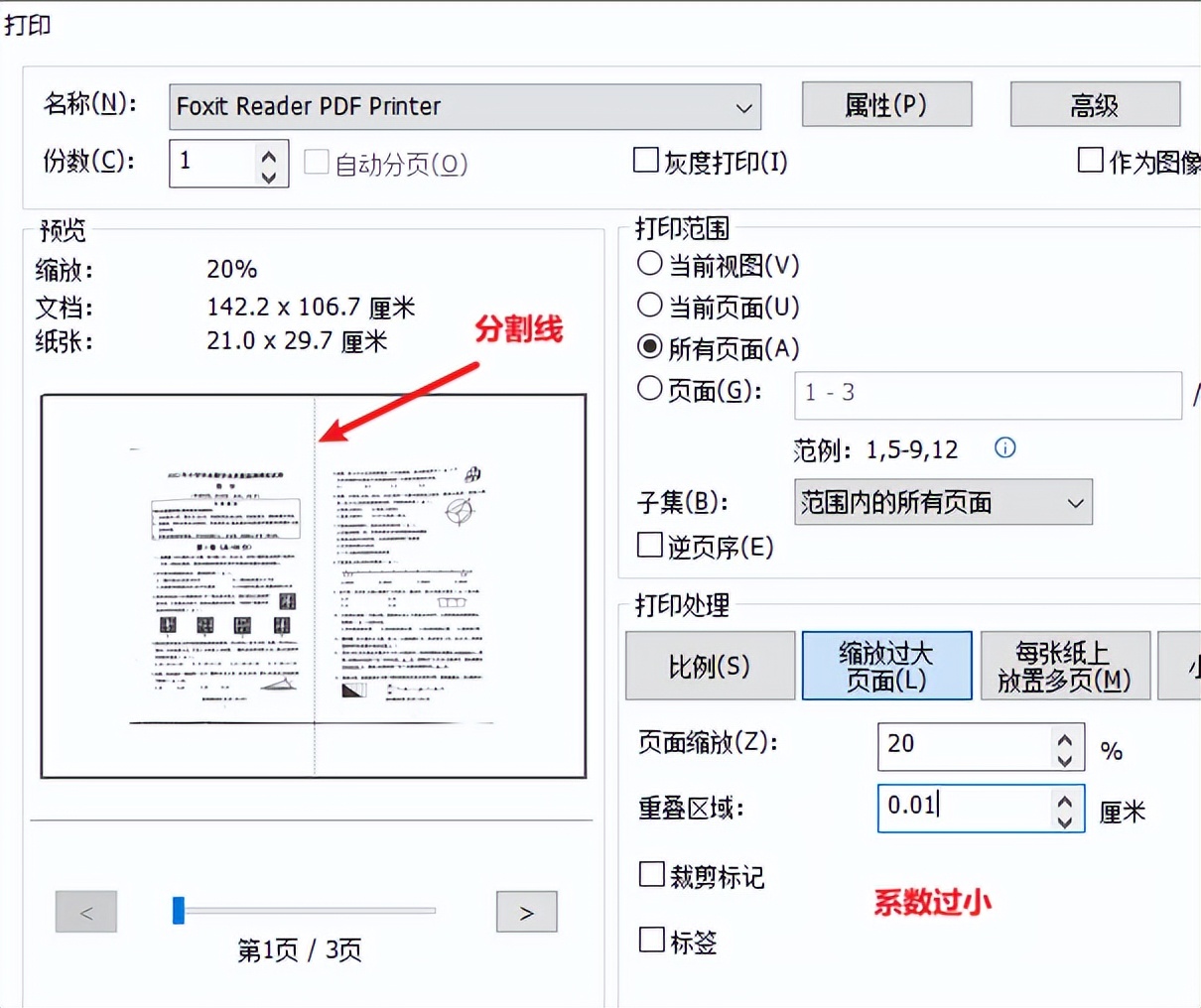Enable 逆页序(E) option

[x=649, y=544]
